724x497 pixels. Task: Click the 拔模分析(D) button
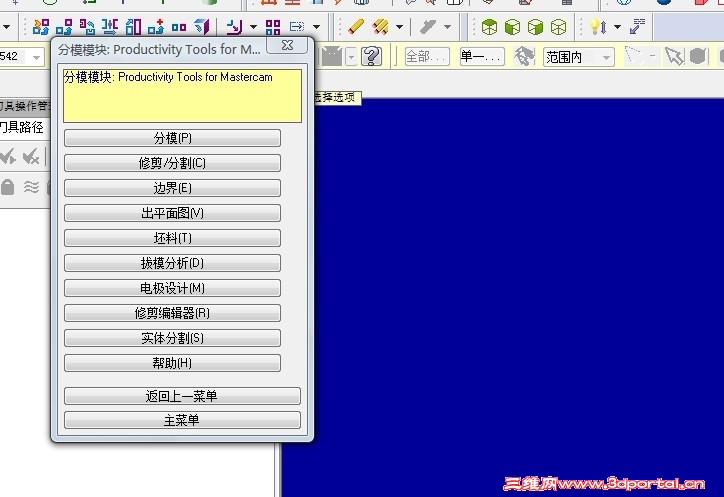[172, 263]
